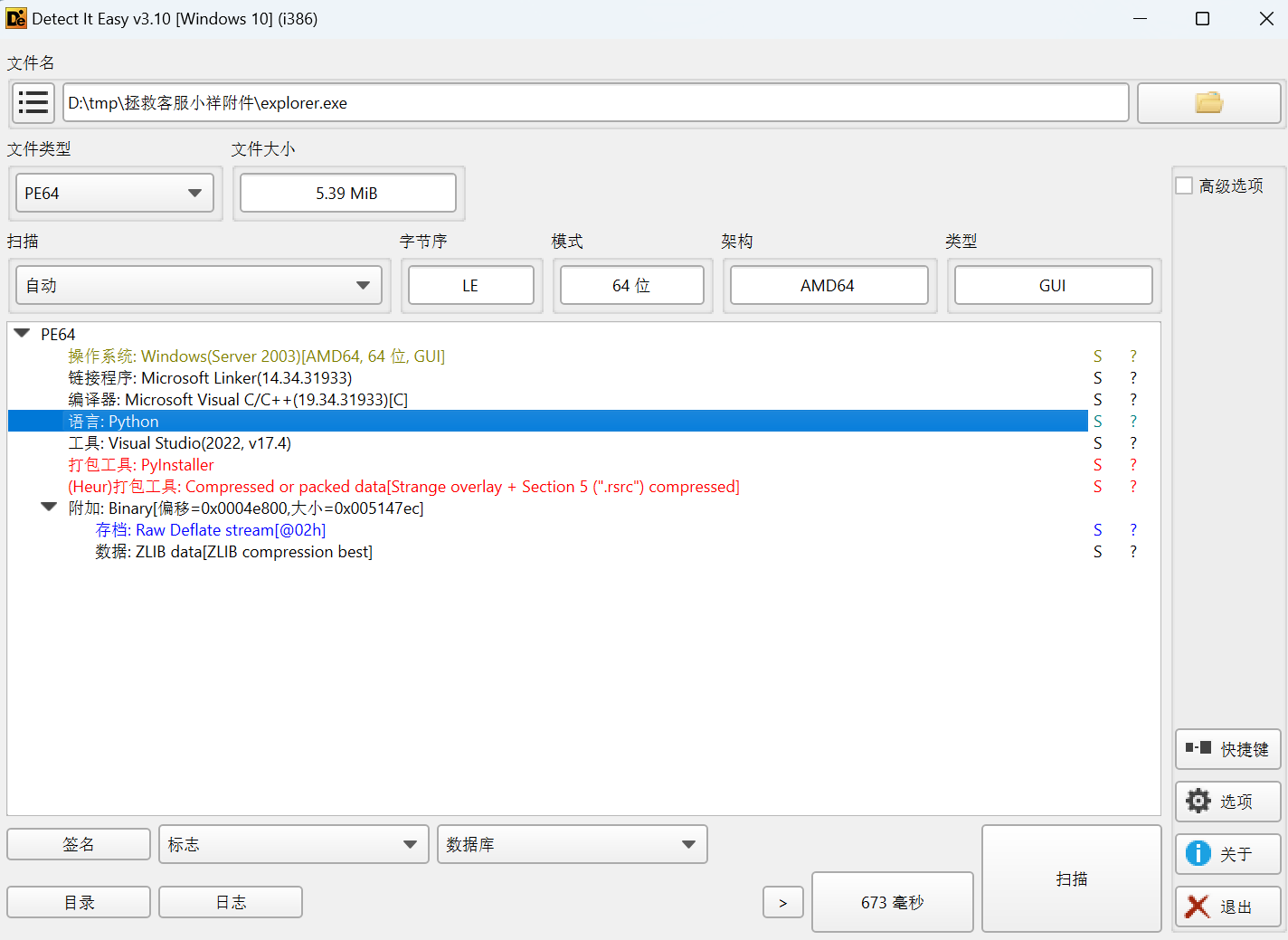
Task: Click the S on the 语言: Python row
Action: tap(1098, 421)
